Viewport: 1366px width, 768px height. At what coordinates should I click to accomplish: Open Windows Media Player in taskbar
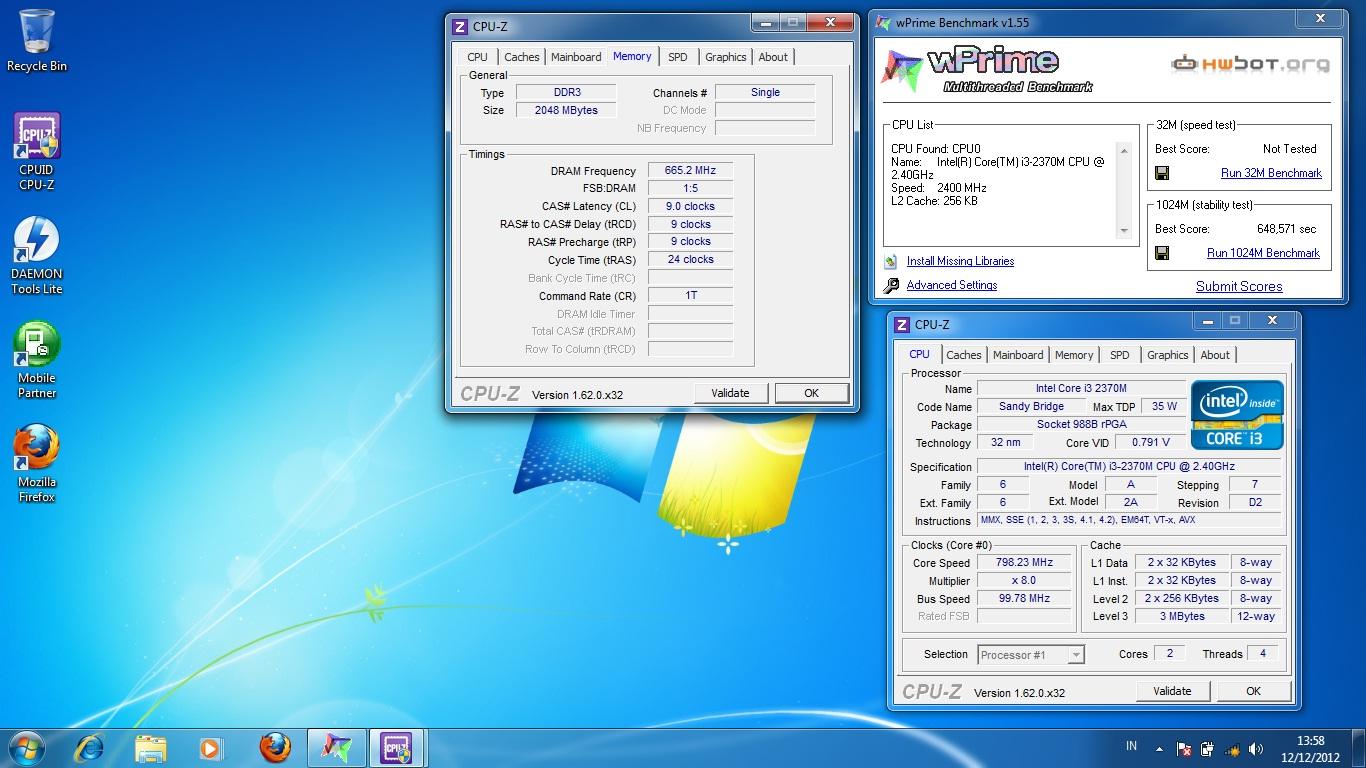[x=211, y=747]
